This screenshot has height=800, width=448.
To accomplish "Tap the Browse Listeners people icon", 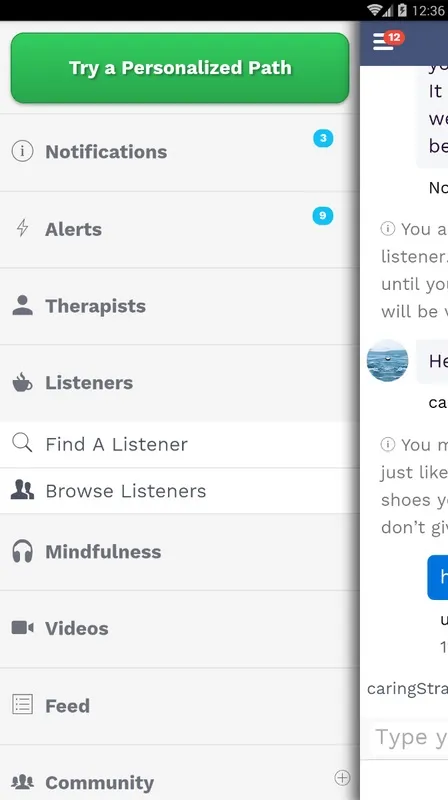I will click(x=22, y=490).
